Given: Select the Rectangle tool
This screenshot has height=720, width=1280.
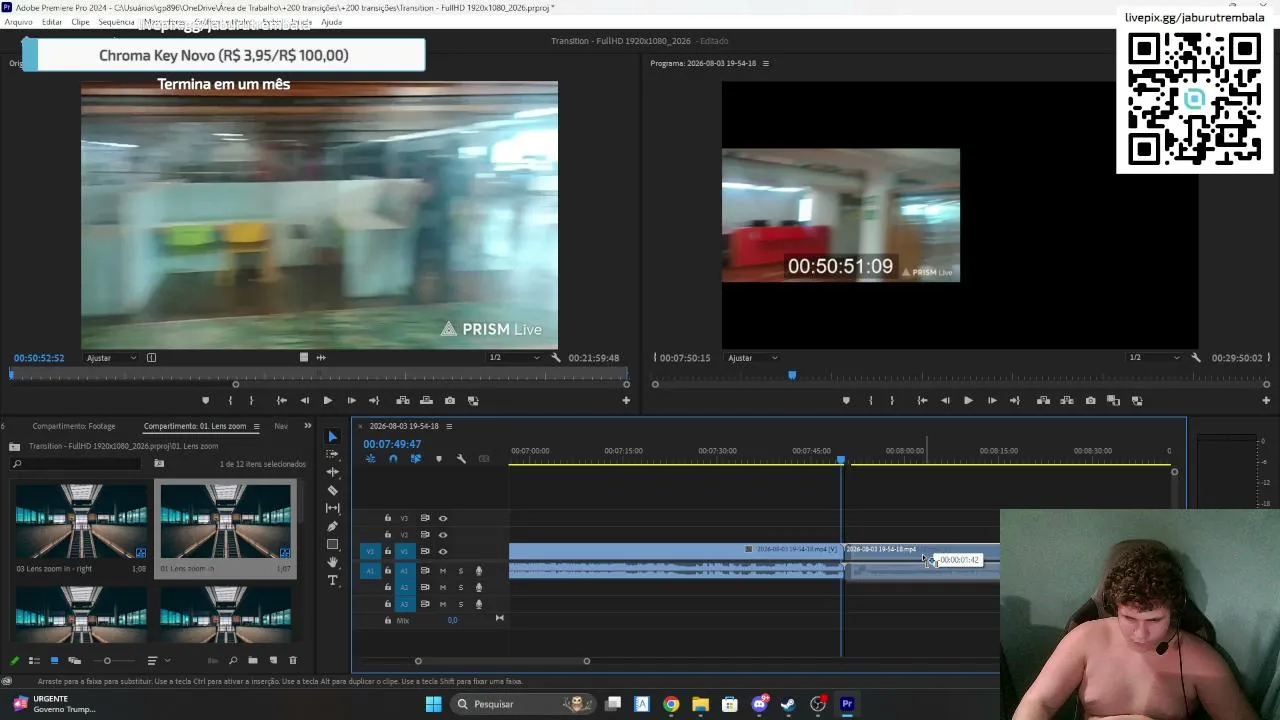Looking at the screenshot, I should pos(333,544).
